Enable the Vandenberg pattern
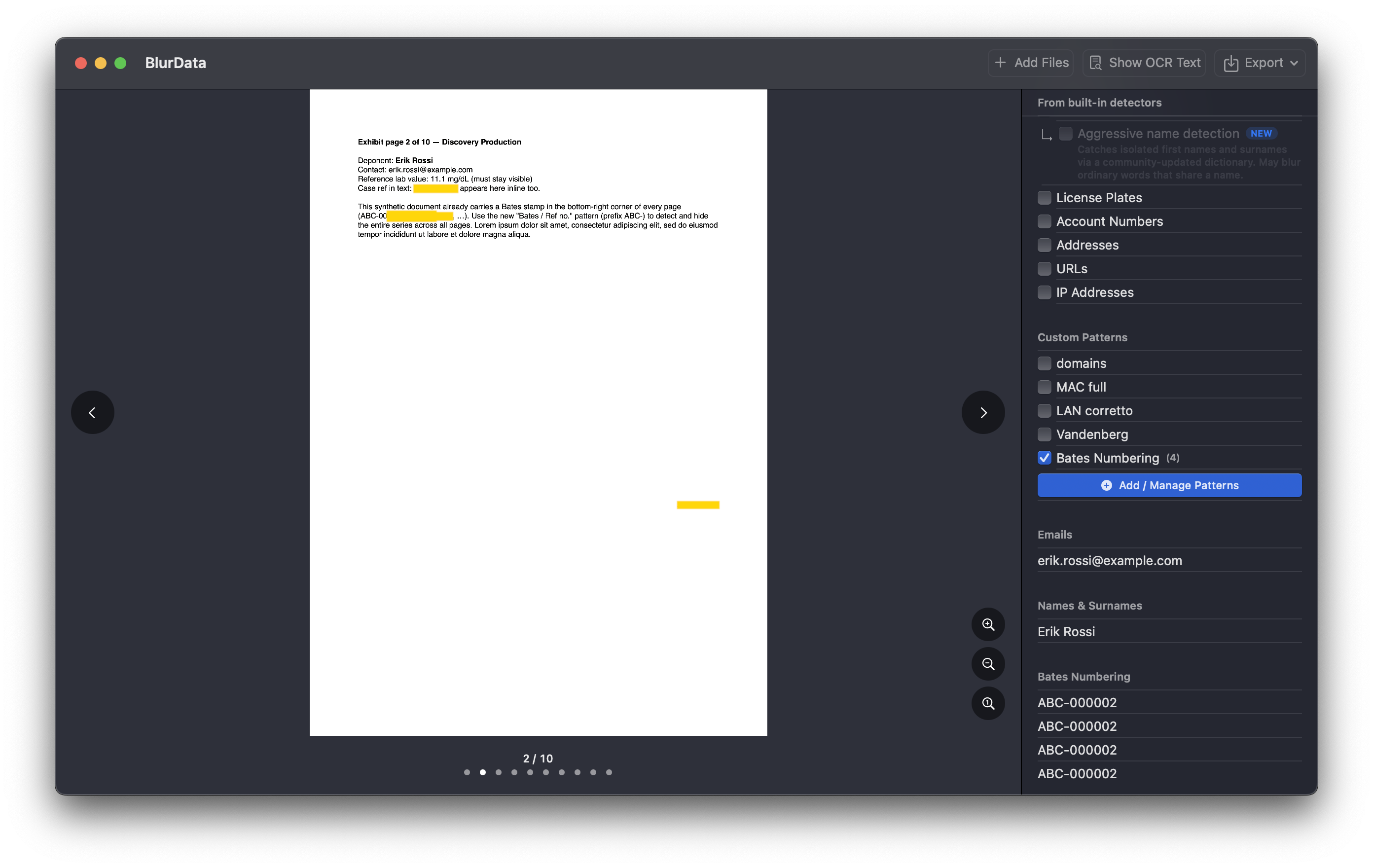This screenshot has width=1373, height=868. click(x=1044, y=434)
